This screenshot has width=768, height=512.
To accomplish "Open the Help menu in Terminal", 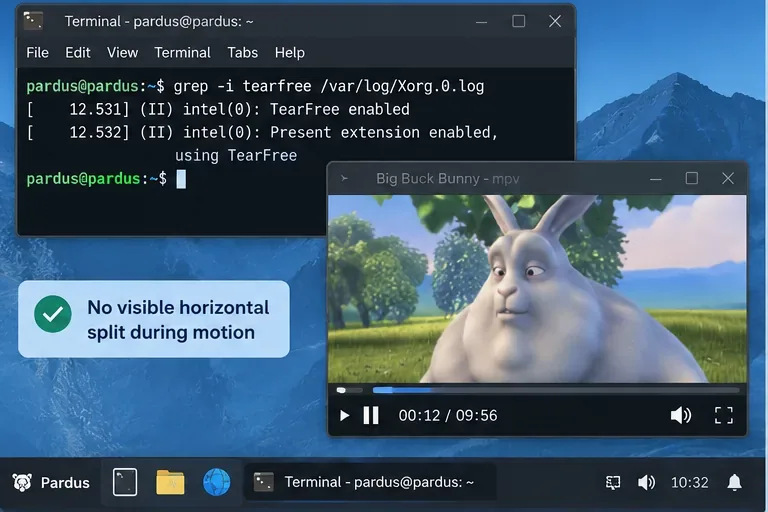I will tap(289, 52).
